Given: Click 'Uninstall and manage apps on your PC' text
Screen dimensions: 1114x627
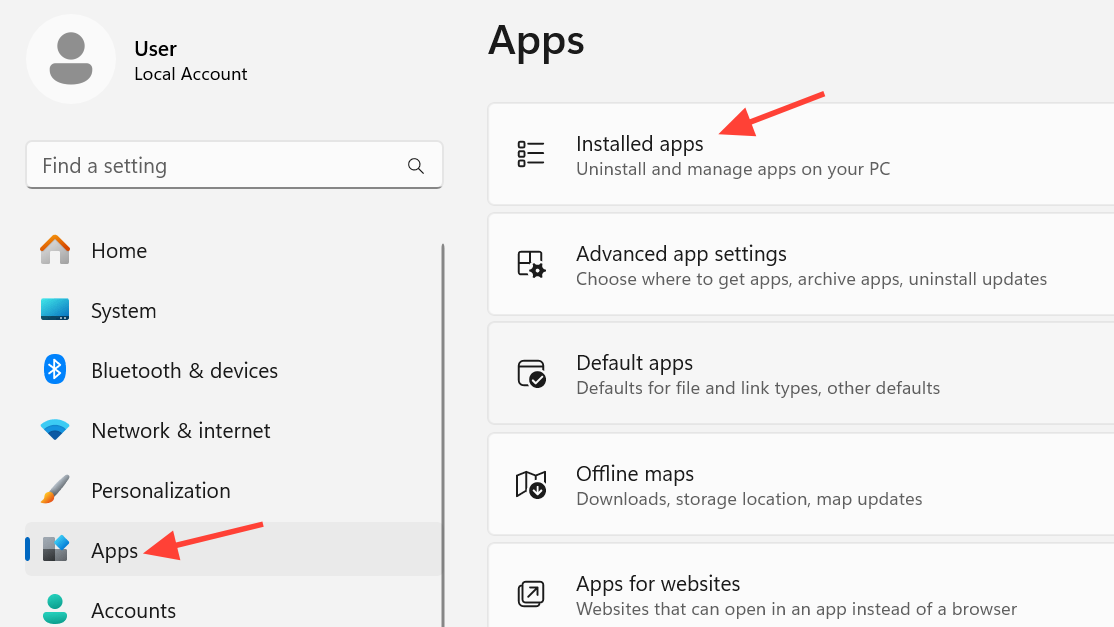Looking at the screenshot, I should [732, 169].
